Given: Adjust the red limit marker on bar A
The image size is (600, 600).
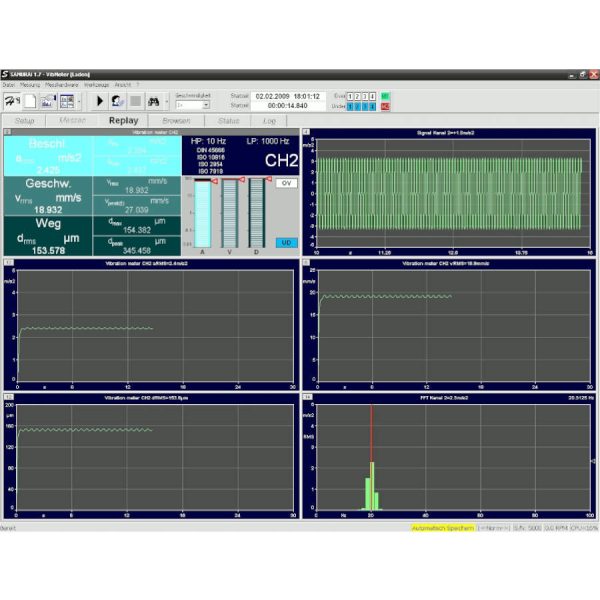Looking at the screenshot, I should pyautogui.click(x=215, y=181).
